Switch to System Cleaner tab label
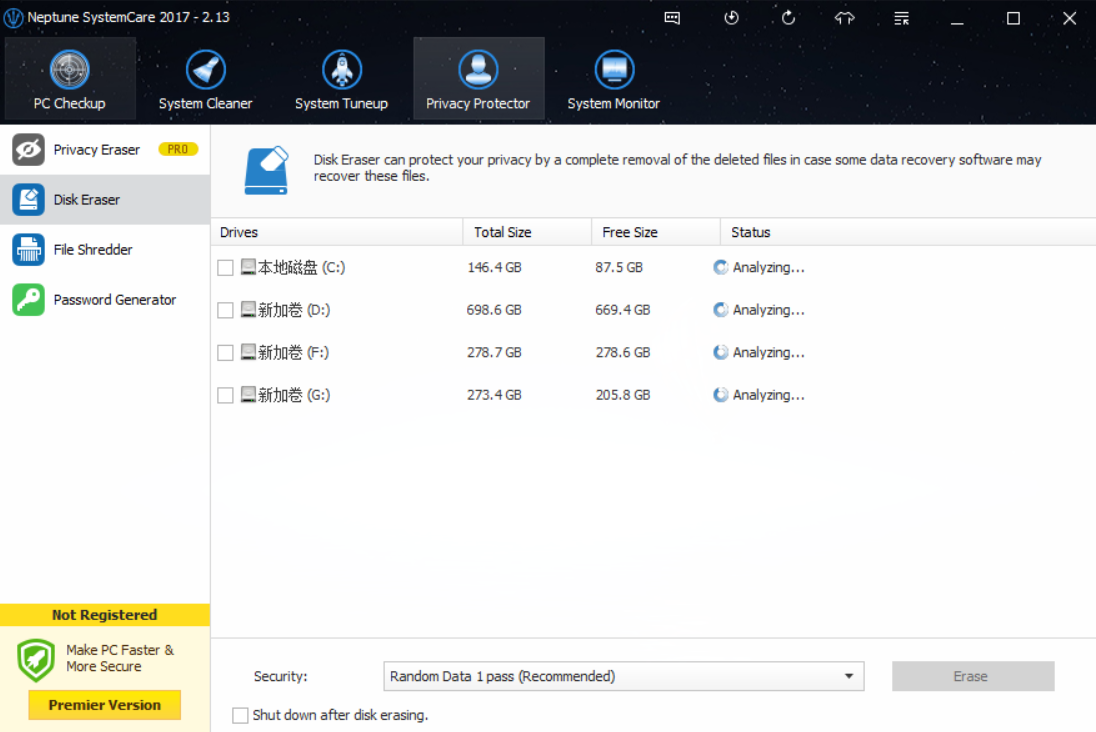 (x=206, y=103)
